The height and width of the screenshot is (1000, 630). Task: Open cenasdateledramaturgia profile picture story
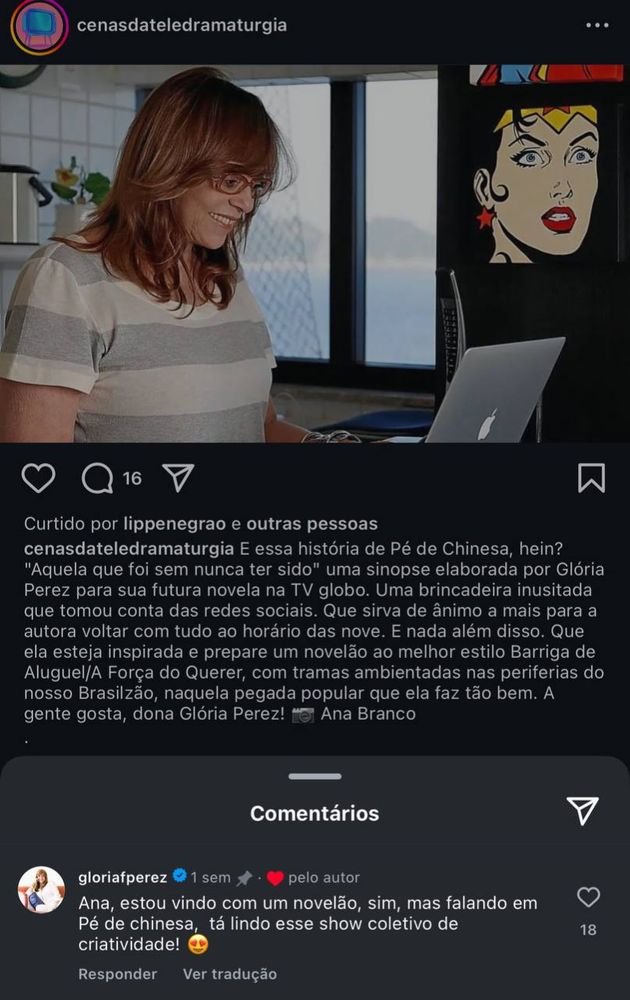(39, 27)
